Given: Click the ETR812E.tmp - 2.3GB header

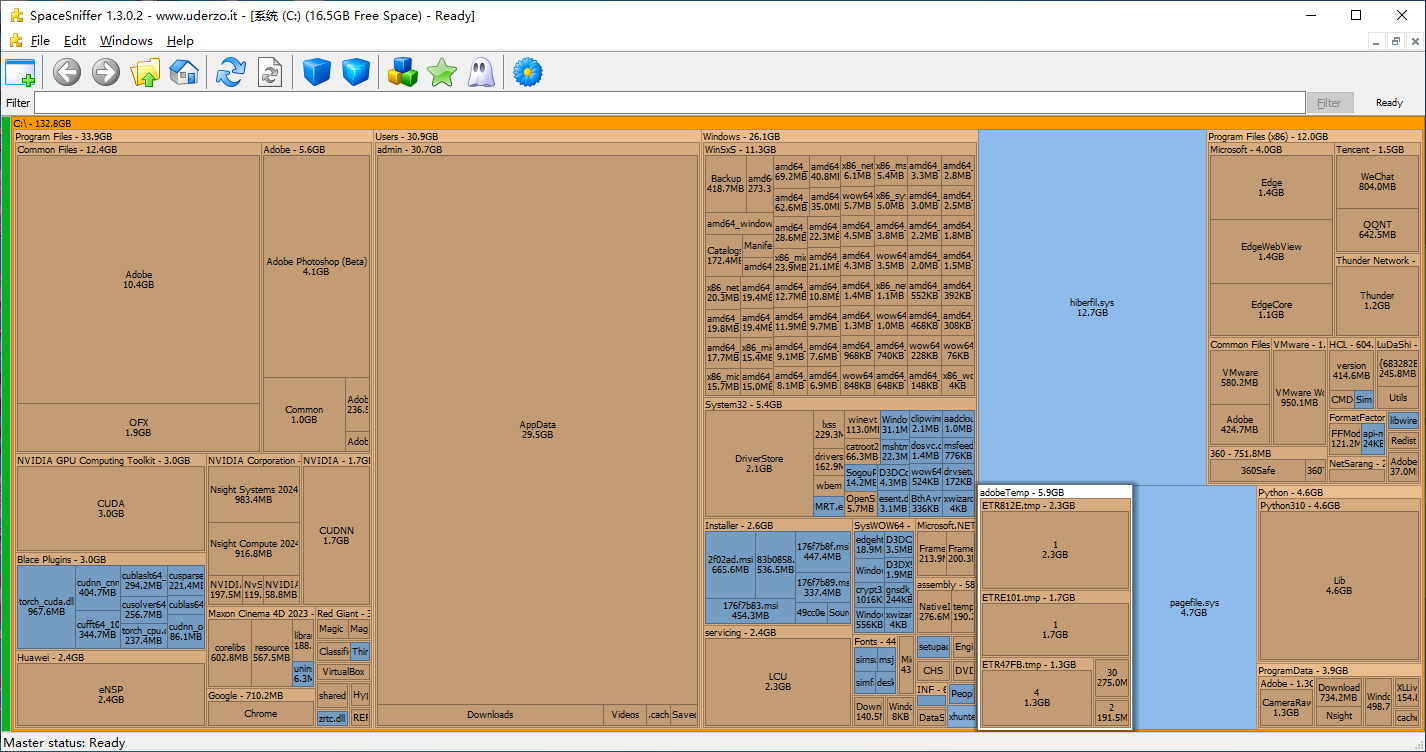Looking at the screenshot, I should (1055, 506).
